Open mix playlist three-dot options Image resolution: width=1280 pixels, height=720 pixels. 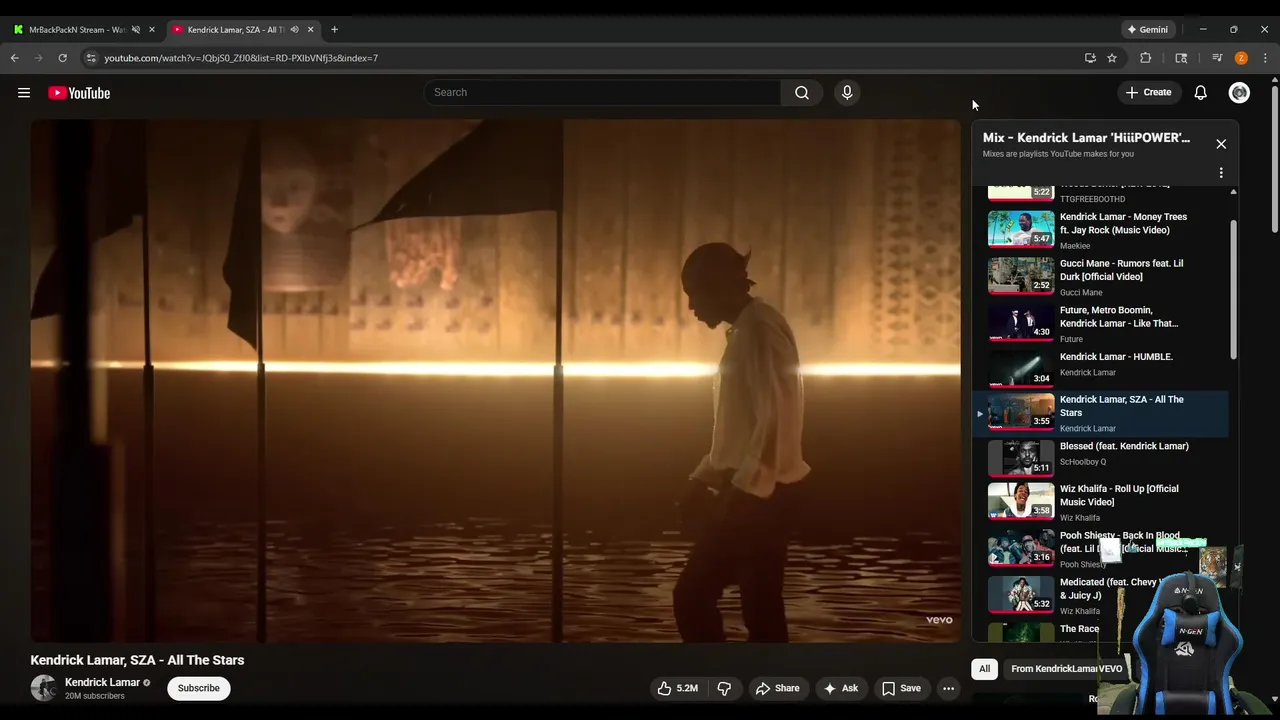pos(1221,173)
